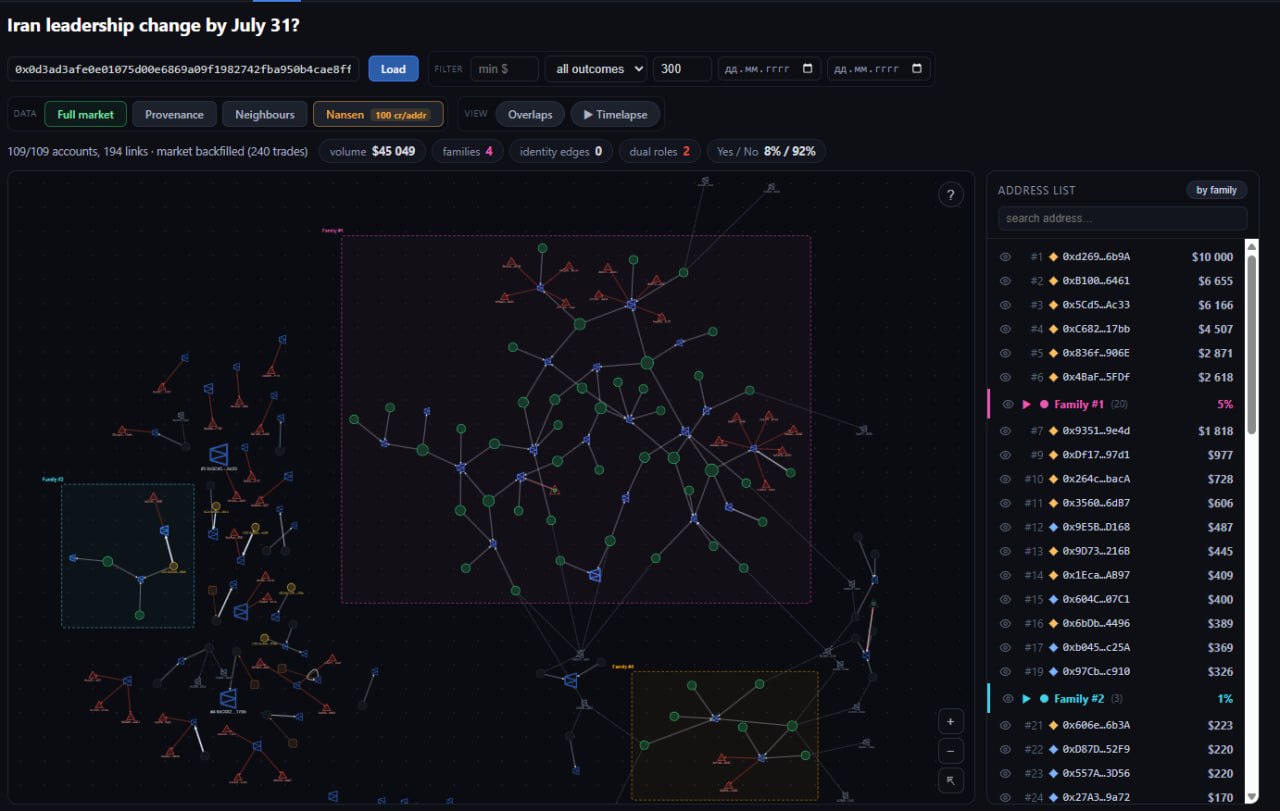Toggle eye visibility for address 0xd269...6b9A
The width and height of the screenshot is (1280, 811).
(x=1006, y=257)
